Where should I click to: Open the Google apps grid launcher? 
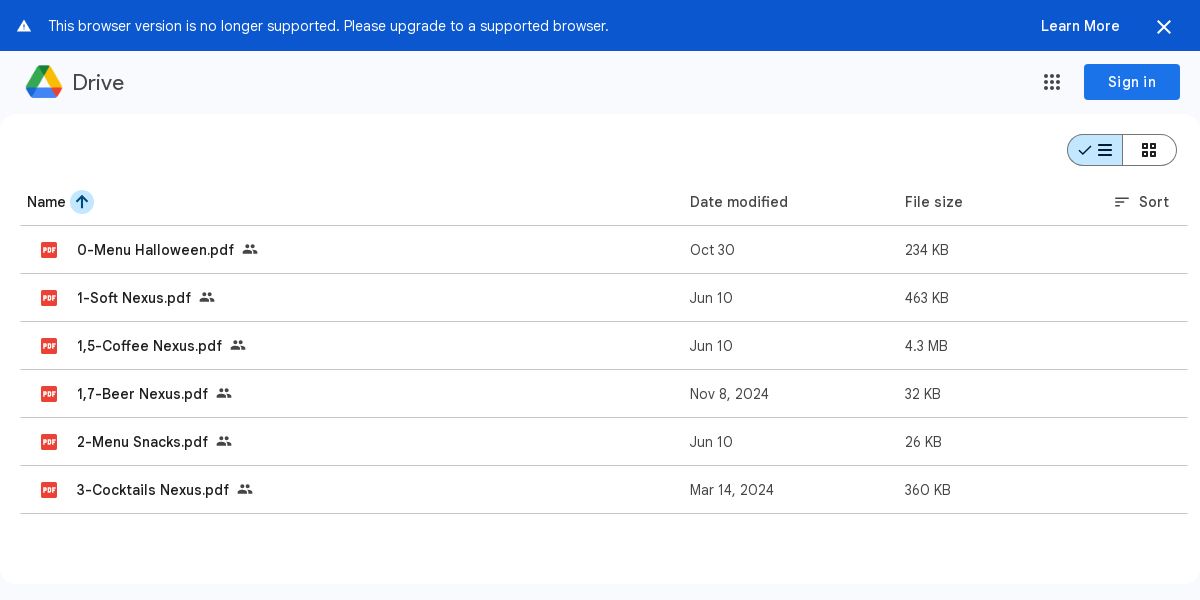click(1052, 82)
